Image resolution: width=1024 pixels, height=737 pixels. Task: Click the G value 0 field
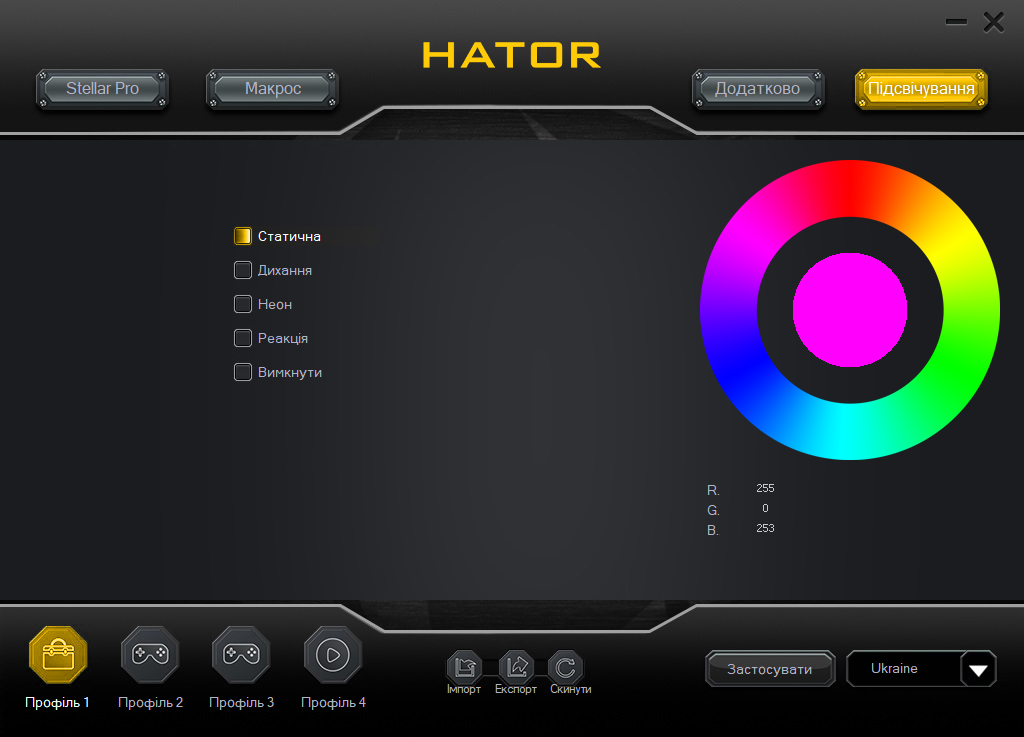coord(765,508)
